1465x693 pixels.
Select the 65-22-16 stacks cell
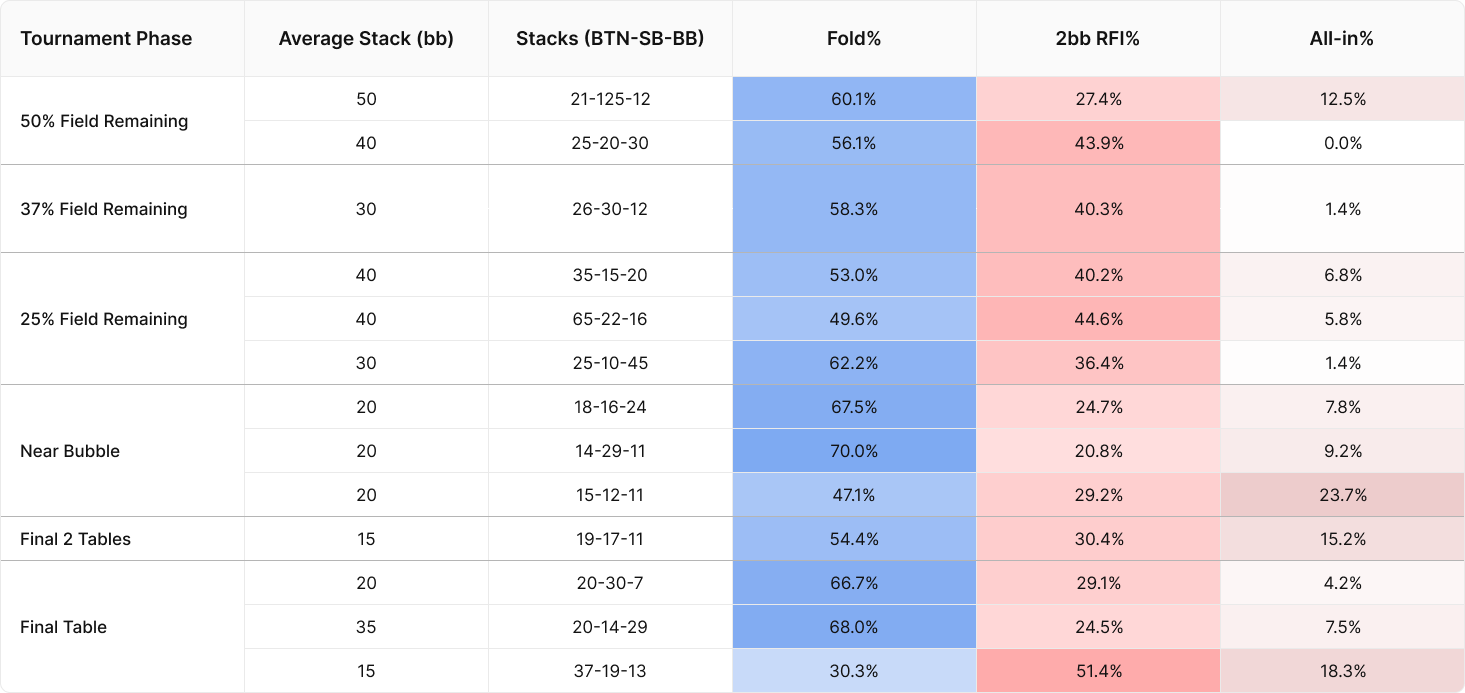click(610, 319)
